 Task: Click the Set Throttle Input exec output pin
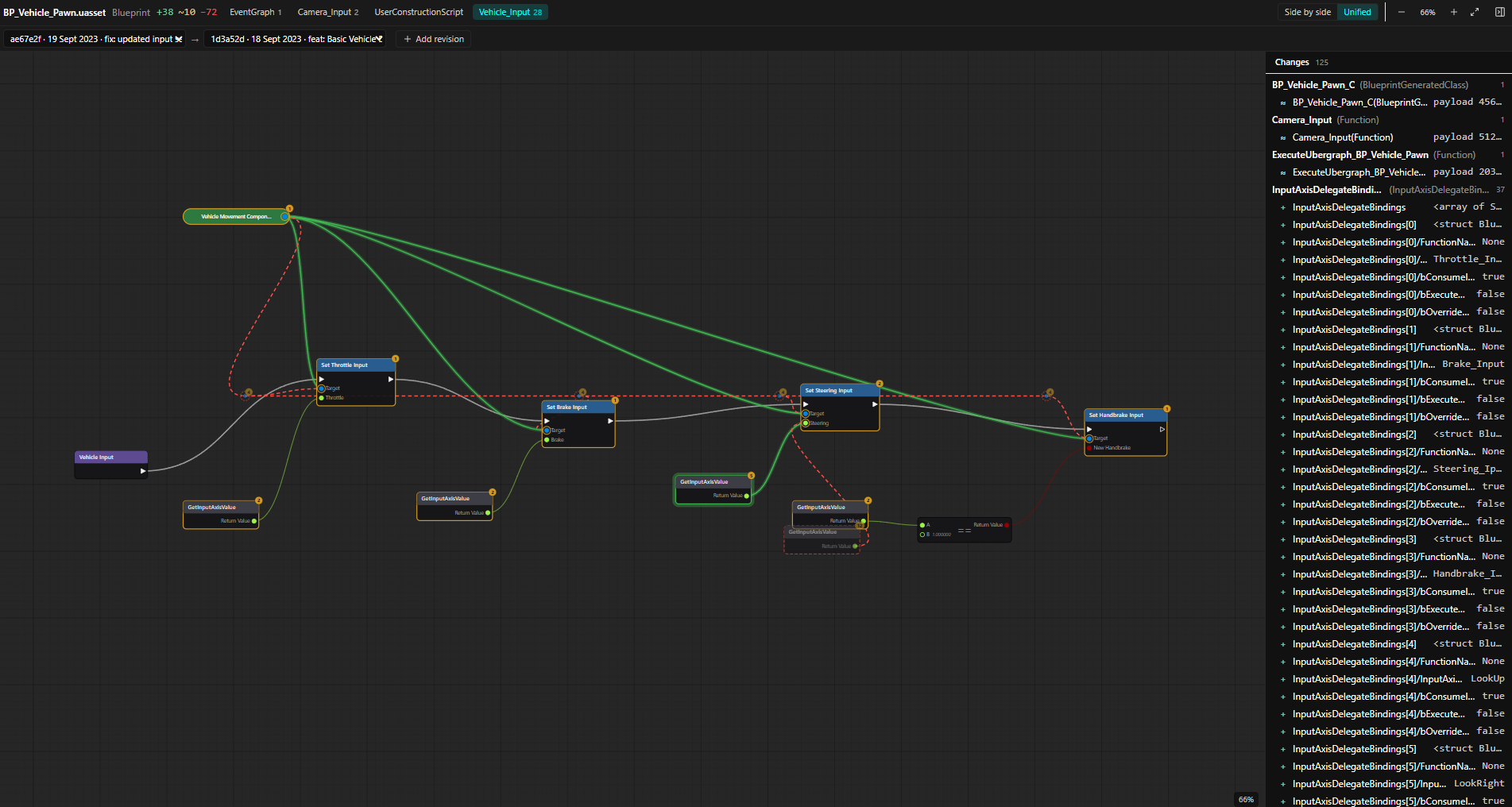coord(390,379)
